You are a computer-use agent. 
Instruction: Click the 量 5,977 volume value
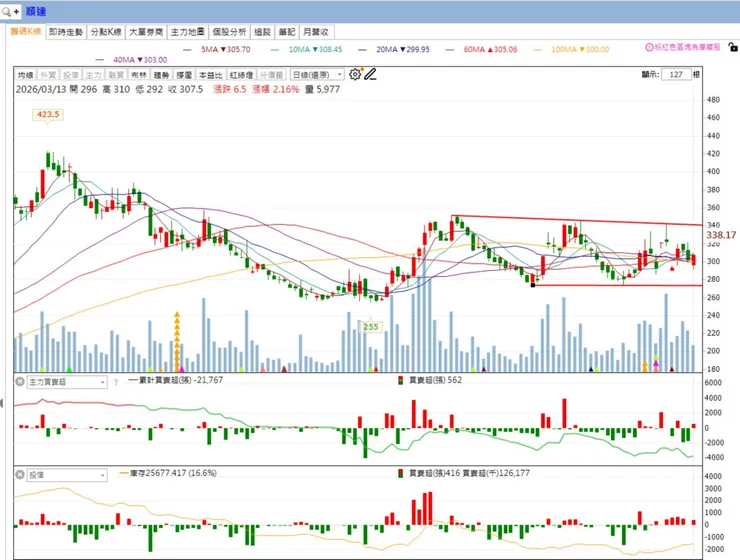point(322,90)
